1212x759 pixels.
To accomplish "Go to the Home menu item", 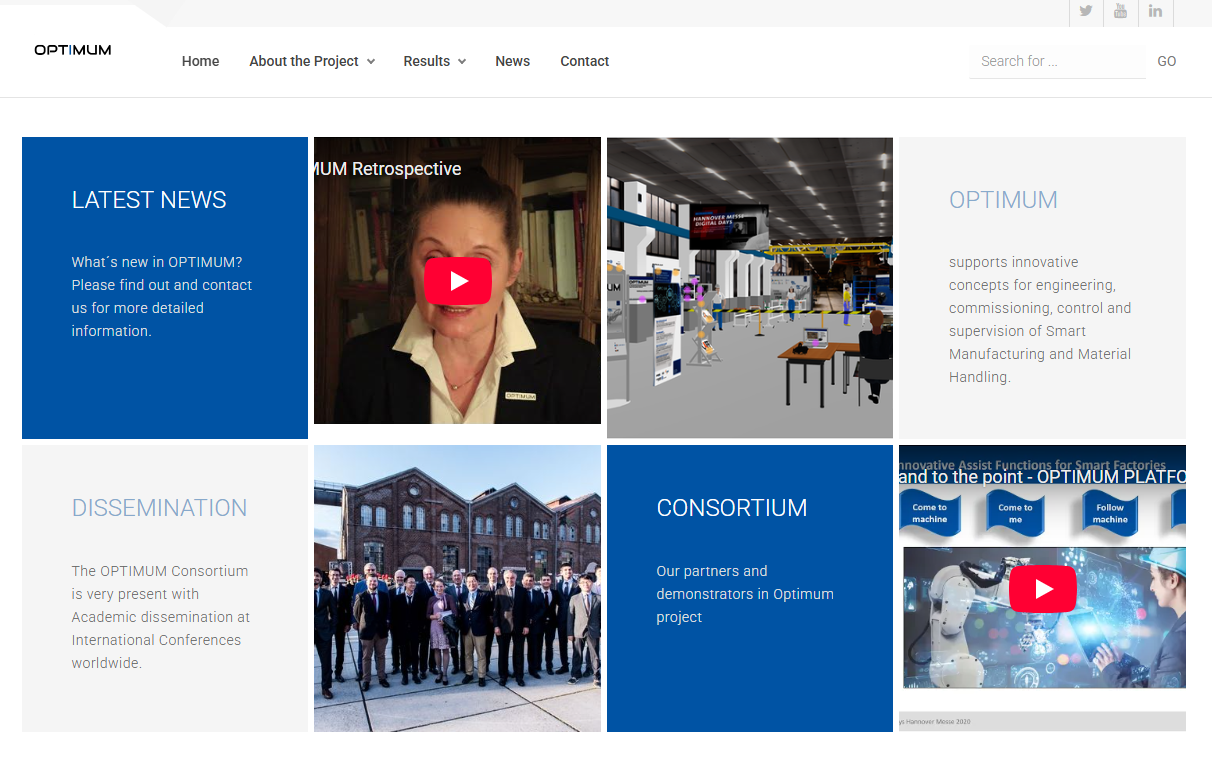I will pos(200,61).
